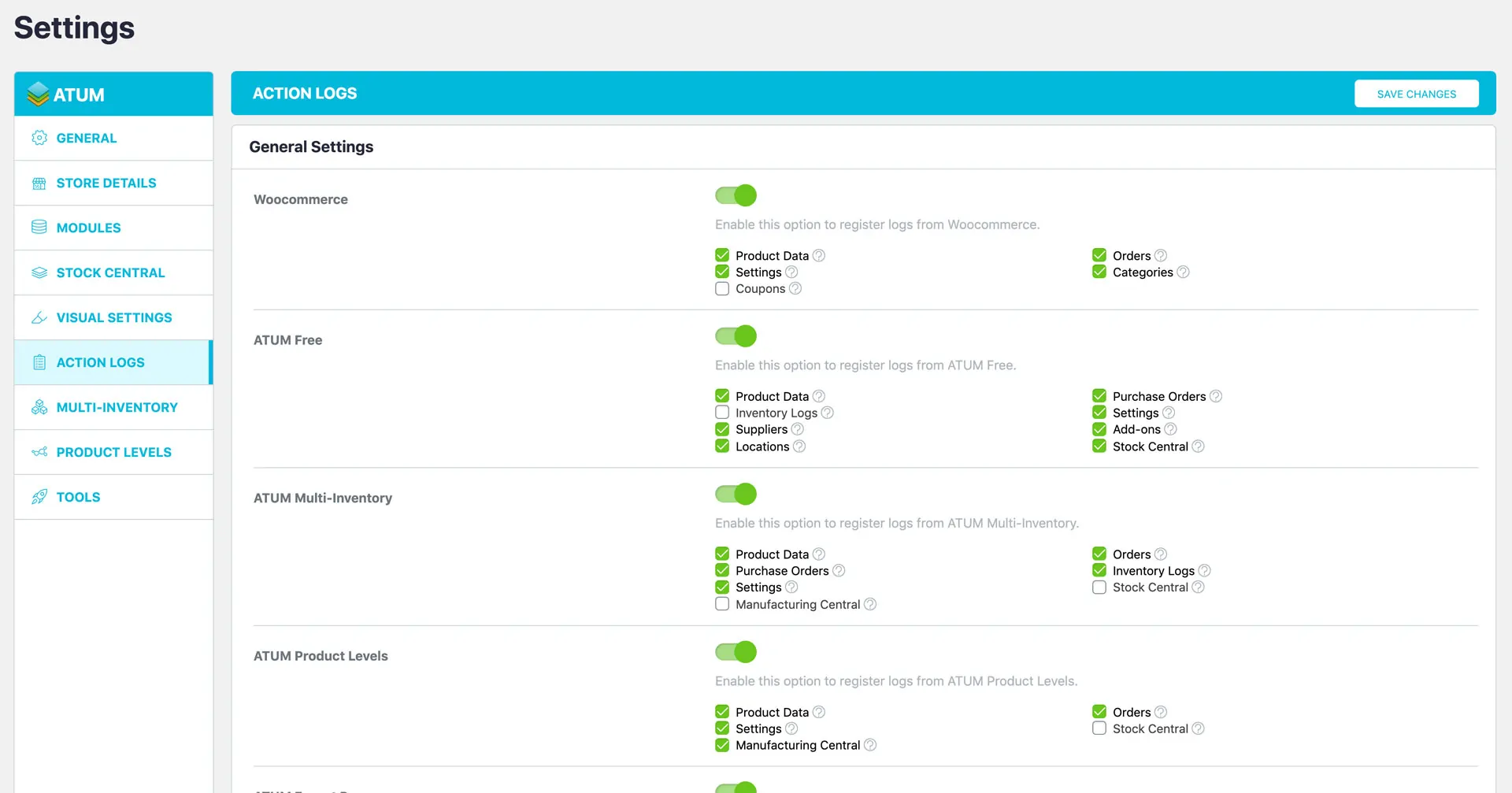The height and width of the screenshot is (793, 1512).
Task: Open the General settings tab
Action: pos(113,138)
